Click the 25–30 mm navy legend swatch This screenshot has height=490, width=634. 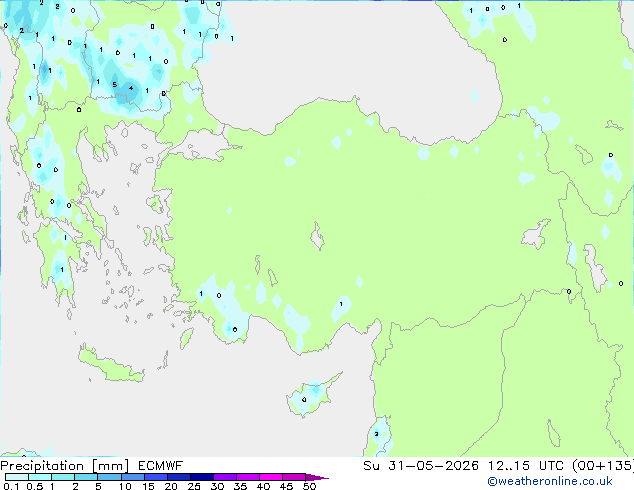click(x=202, y=477)
